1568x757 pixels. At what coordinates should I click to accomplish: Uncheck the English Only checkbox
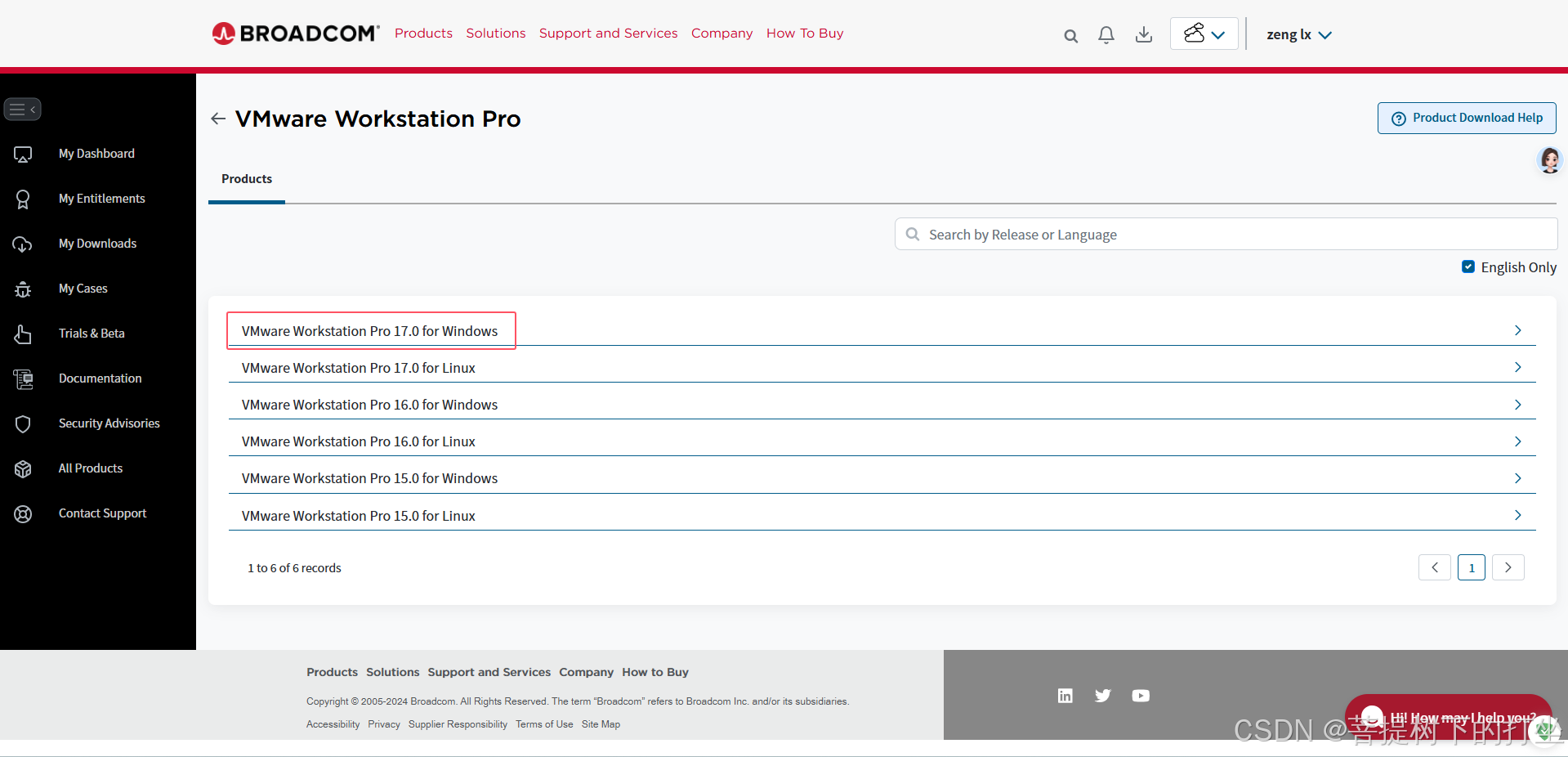pos(1468,267)
